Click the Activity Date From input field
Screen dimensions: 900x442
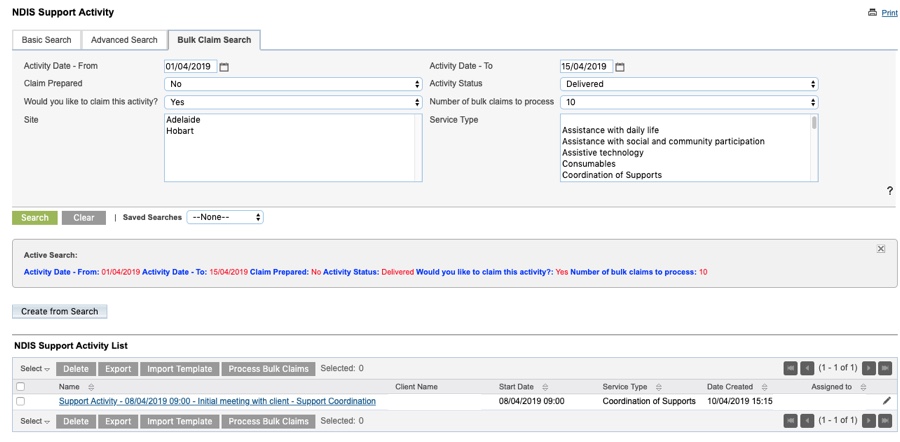coord(191,66)
